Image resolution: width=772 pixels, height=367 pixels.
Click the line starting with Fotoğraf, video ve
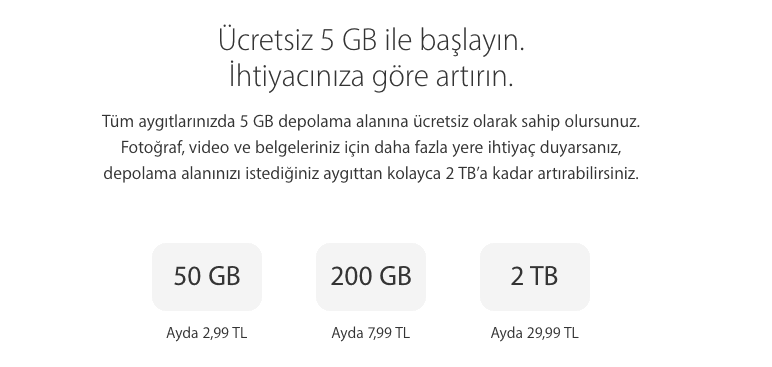coord(371,148)
